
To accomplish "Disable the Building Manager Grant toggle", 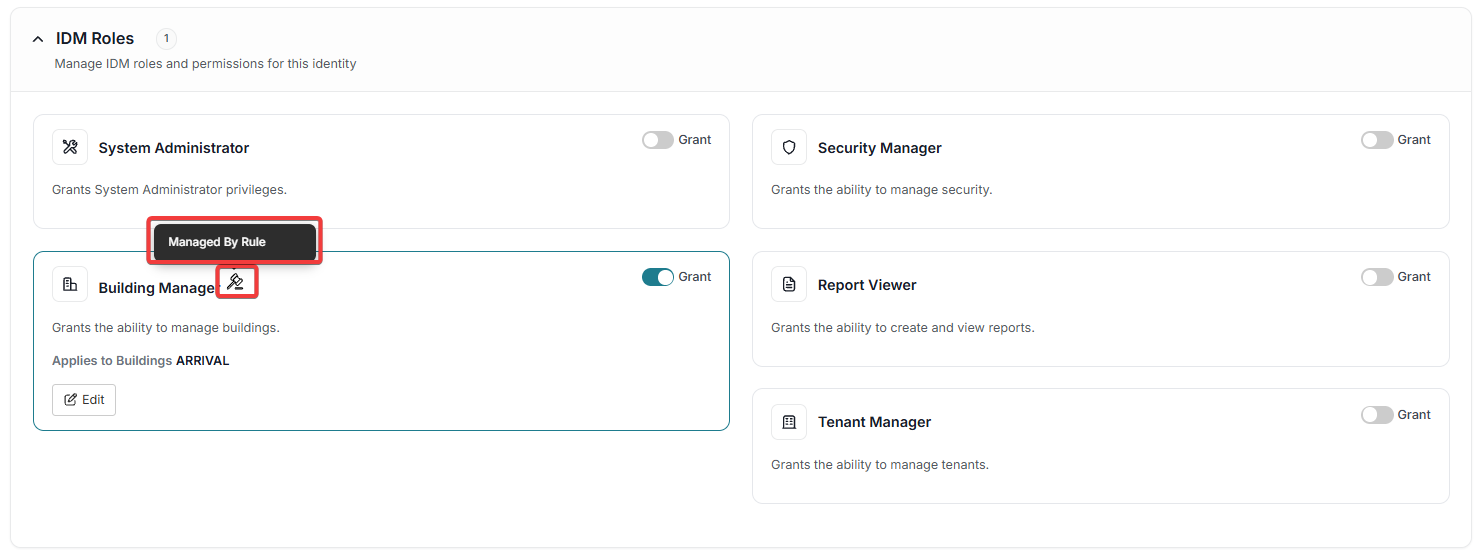I will (658, 277).
